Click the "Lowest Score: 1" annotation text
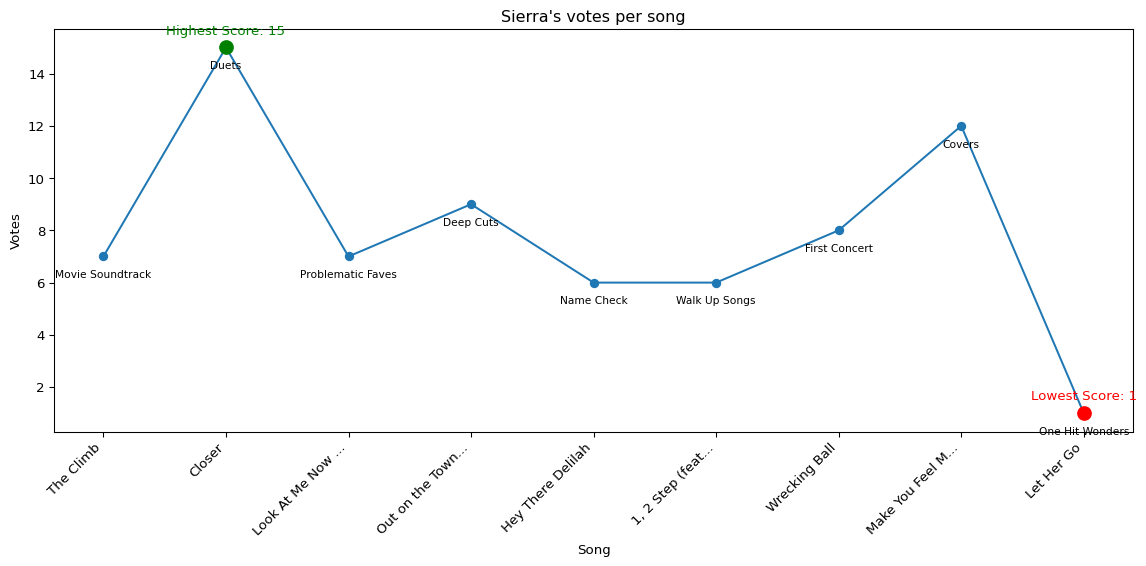Screen dimensions: 1146x566 (1083, 396)
